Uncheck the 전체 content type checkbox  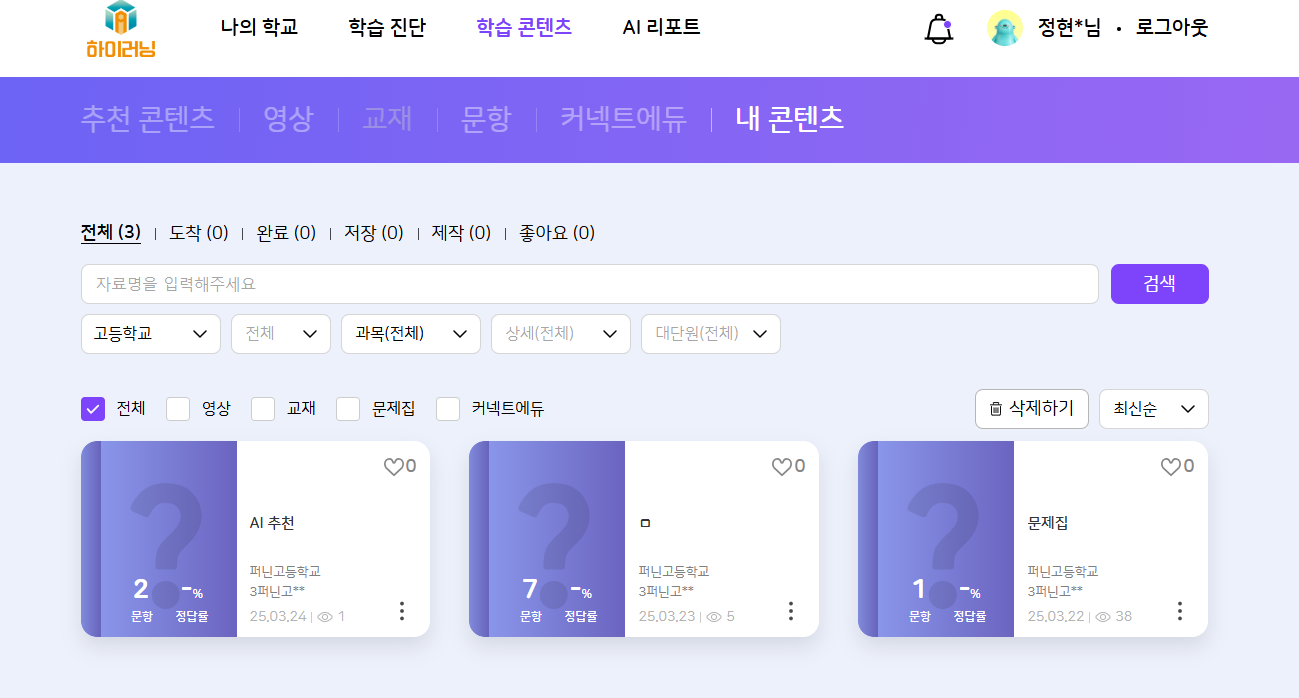(x=93, y=409)
